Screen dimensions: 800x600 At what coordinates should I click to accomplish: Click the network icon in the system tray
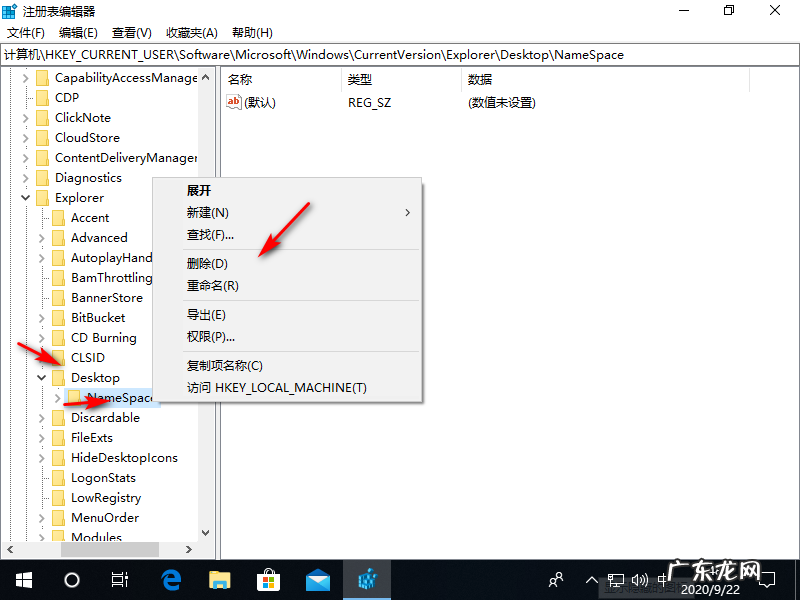[616, 579]
